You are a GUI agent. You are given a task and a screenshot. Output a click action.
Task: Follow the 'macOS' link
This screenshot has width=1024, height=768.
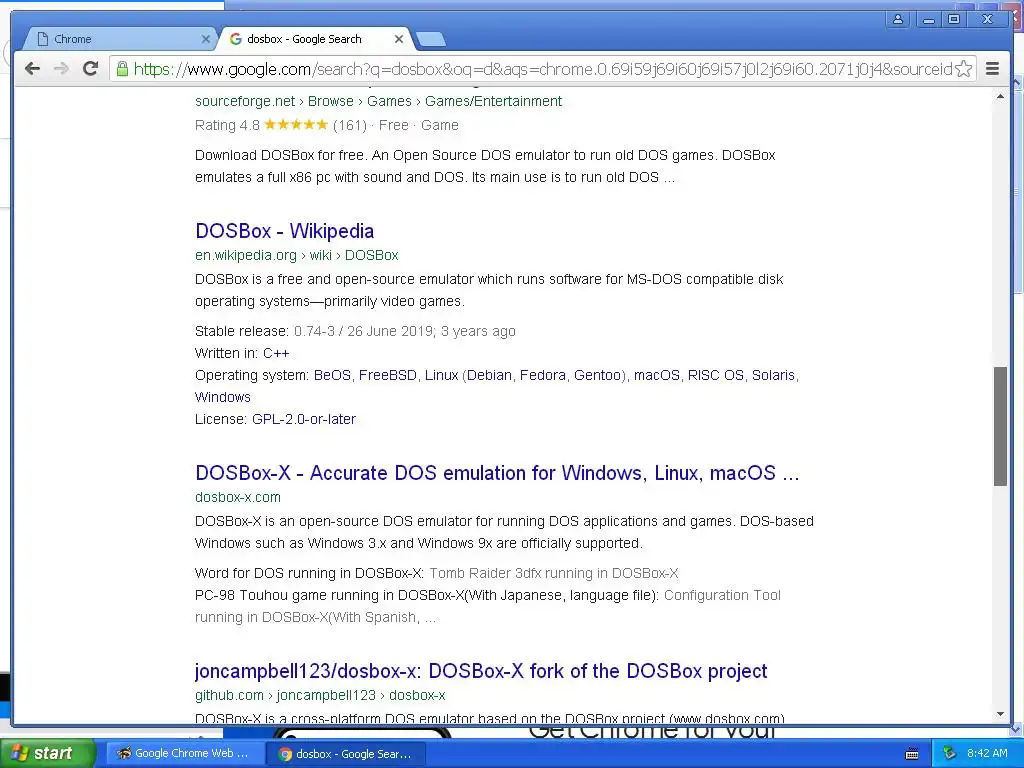click(656, 376)
